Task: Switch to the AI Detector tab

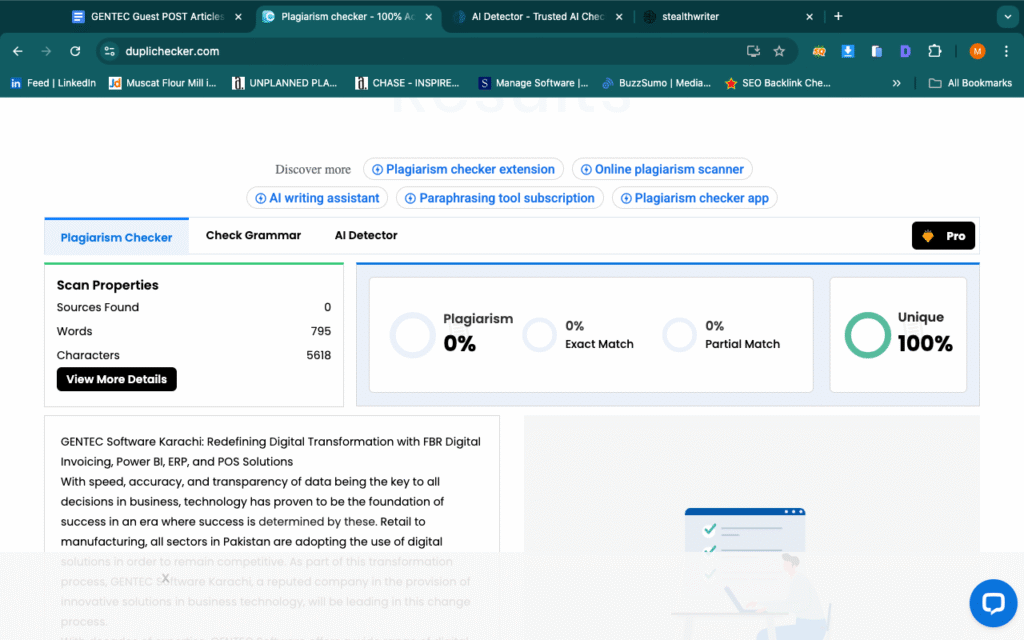Action: [366, 235]
